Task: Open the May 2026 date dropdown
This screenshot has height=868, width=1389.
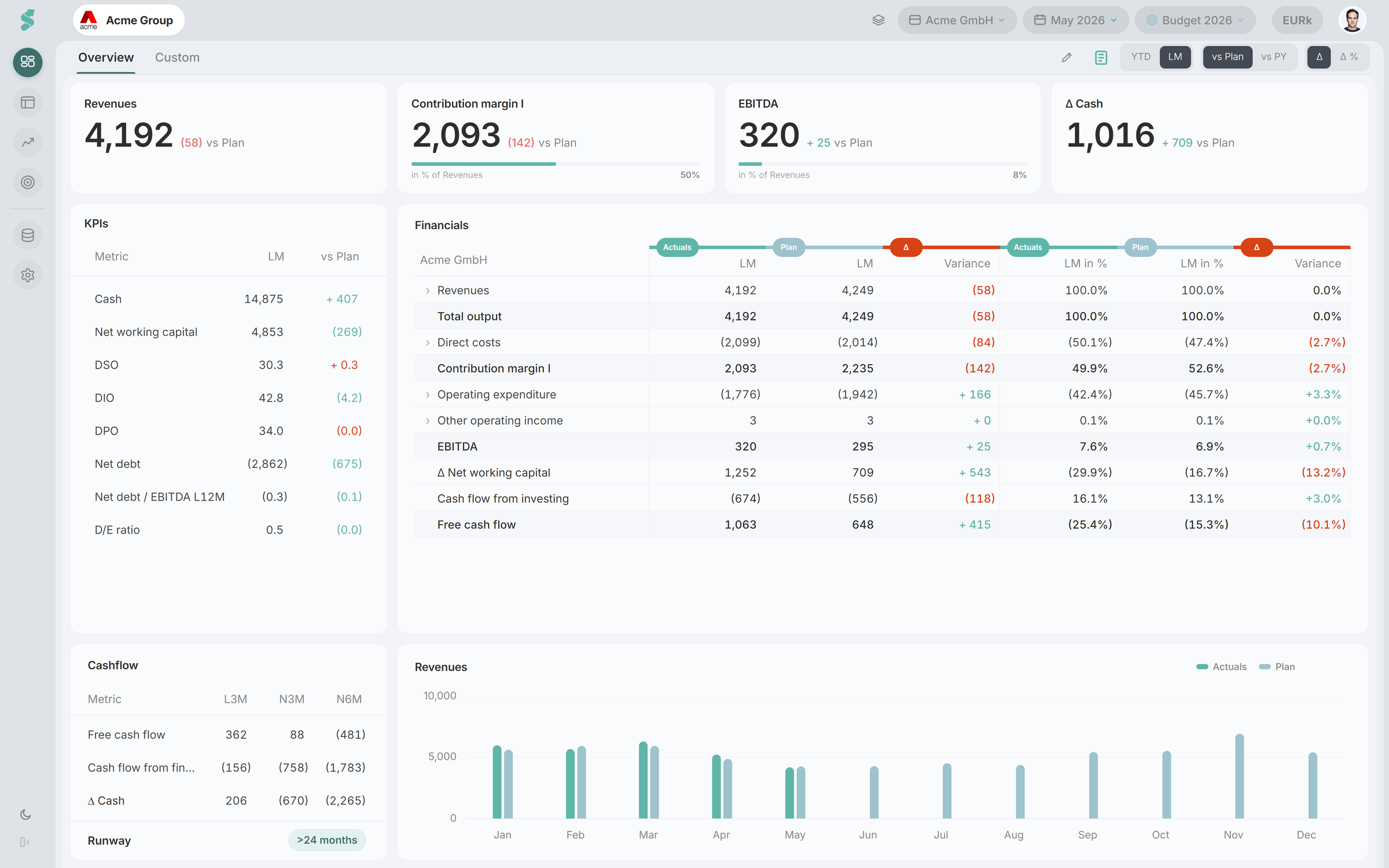Action: (1075, 20)
